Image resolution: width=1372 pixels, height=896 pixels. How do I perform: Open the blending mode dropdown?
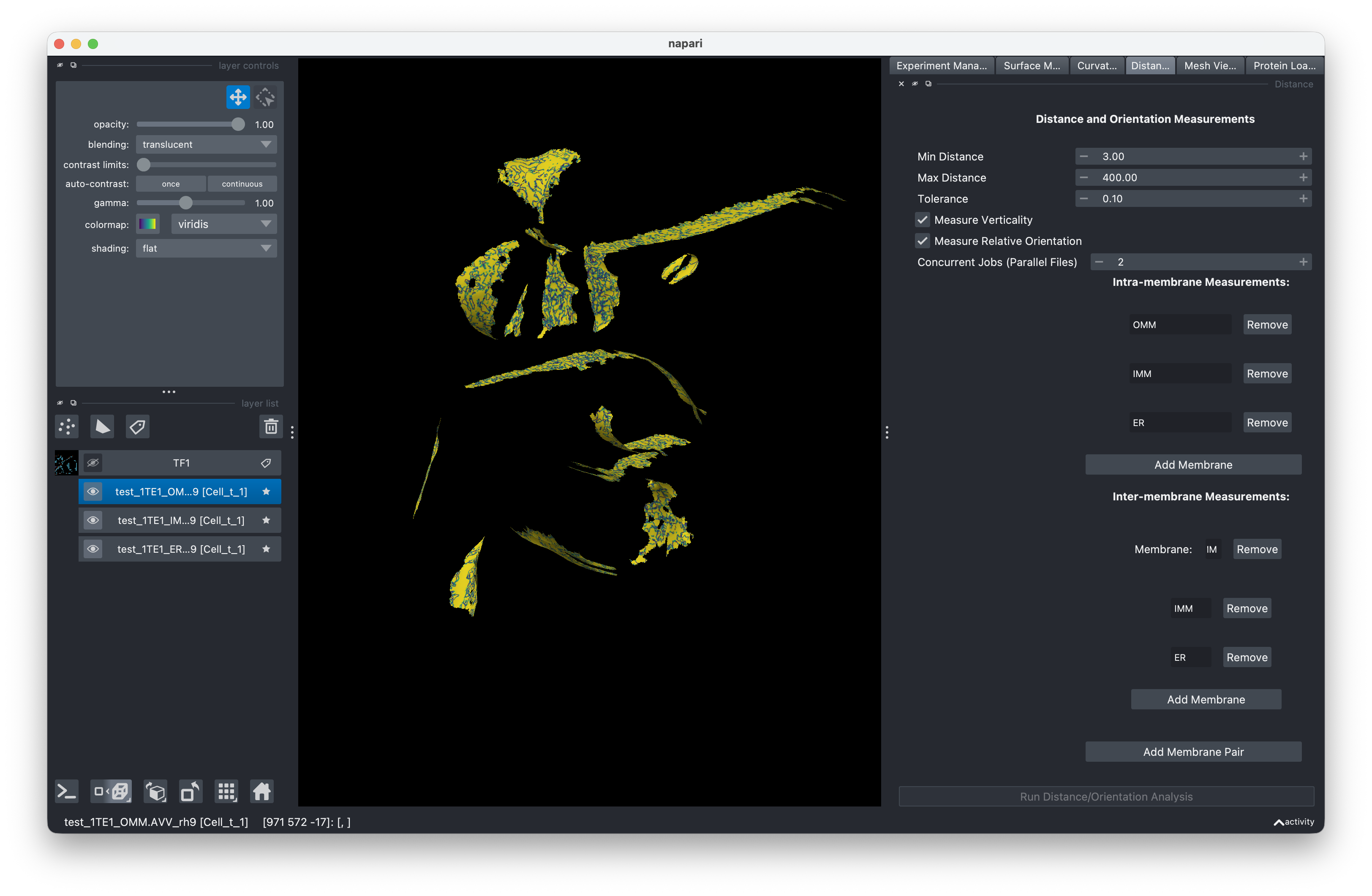pyautogui.click(x=207, y=145)
